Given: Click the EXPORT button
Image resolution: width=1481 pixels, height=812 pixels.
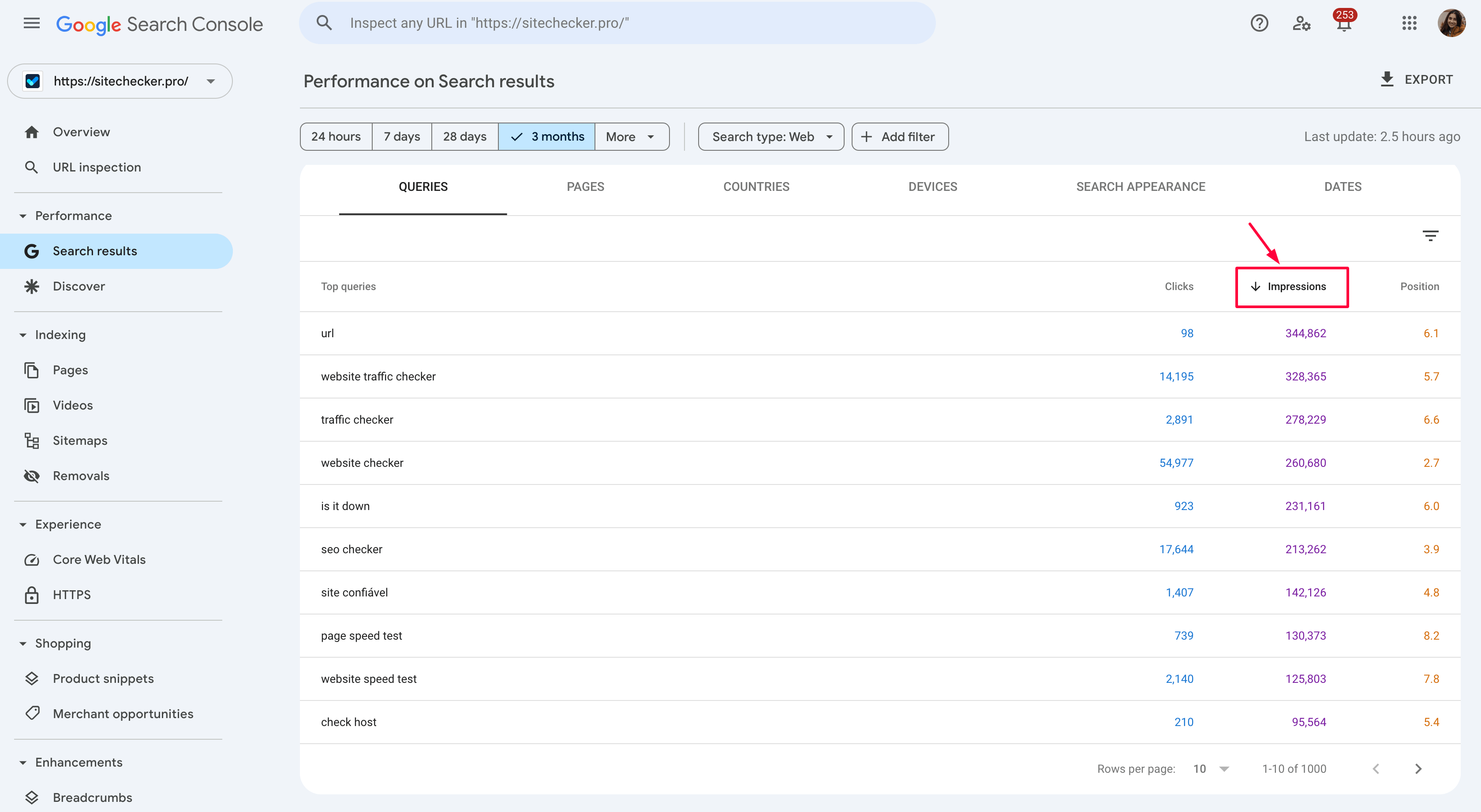Looking at the screenshot, I should [1417, 79].
